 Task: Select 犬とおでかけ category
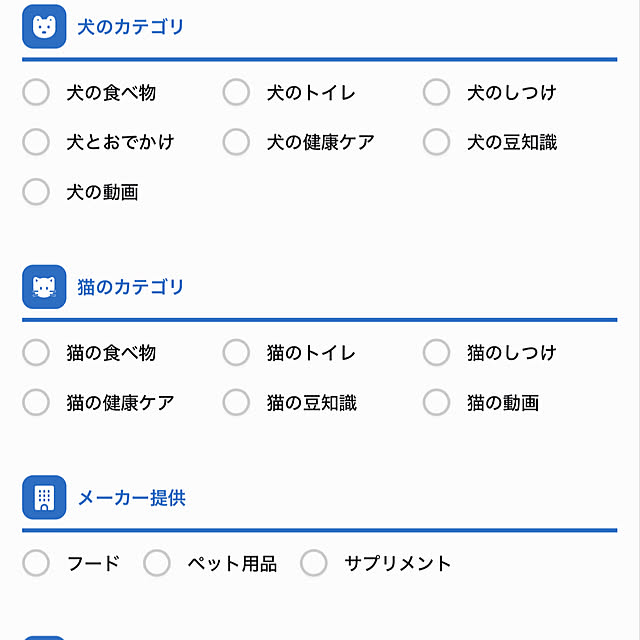(x=36, y=142)
